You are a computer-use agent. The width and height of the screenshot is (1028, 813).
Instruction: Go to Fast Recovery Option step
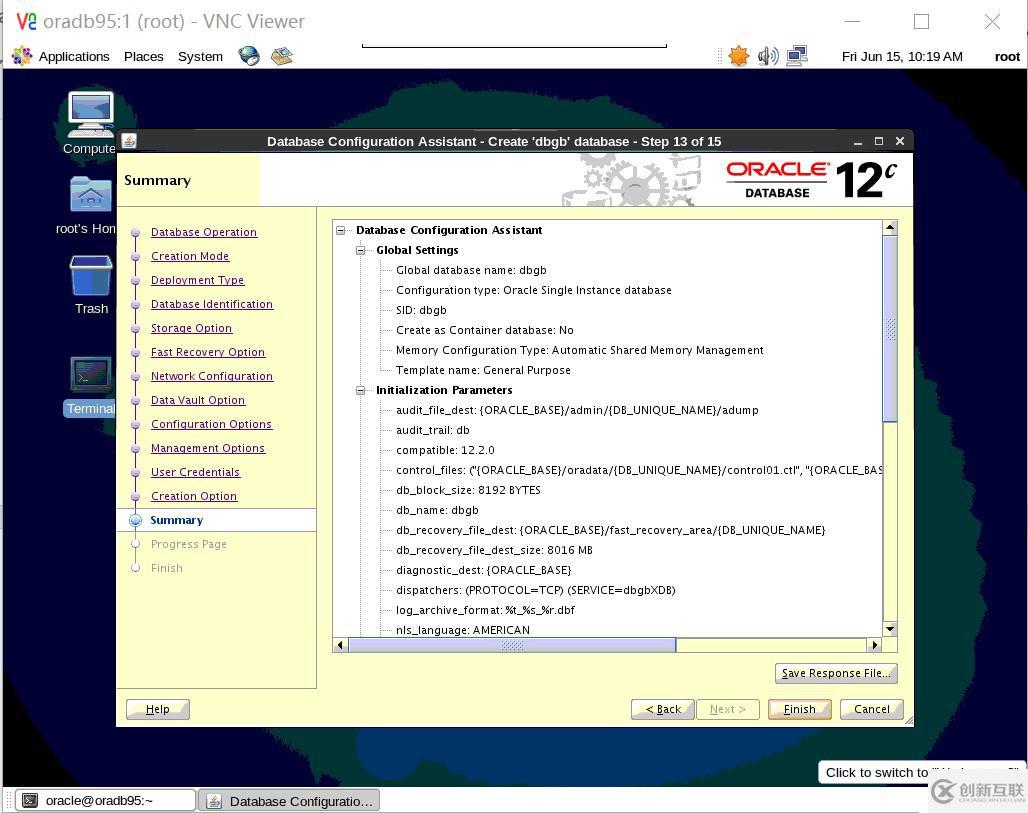[208, 352]
